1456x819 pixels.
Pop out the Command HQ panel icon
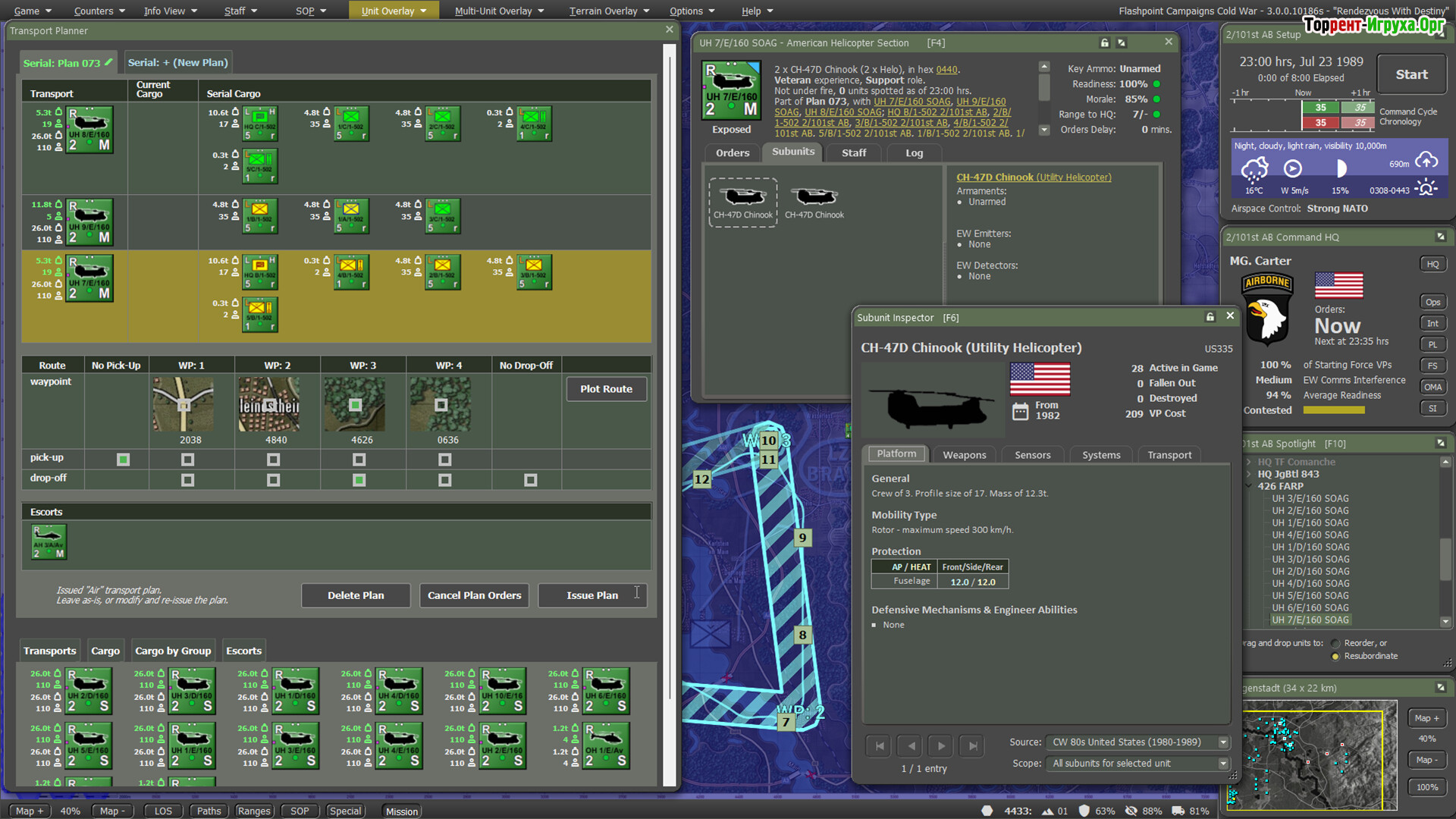click(1441, 237)
